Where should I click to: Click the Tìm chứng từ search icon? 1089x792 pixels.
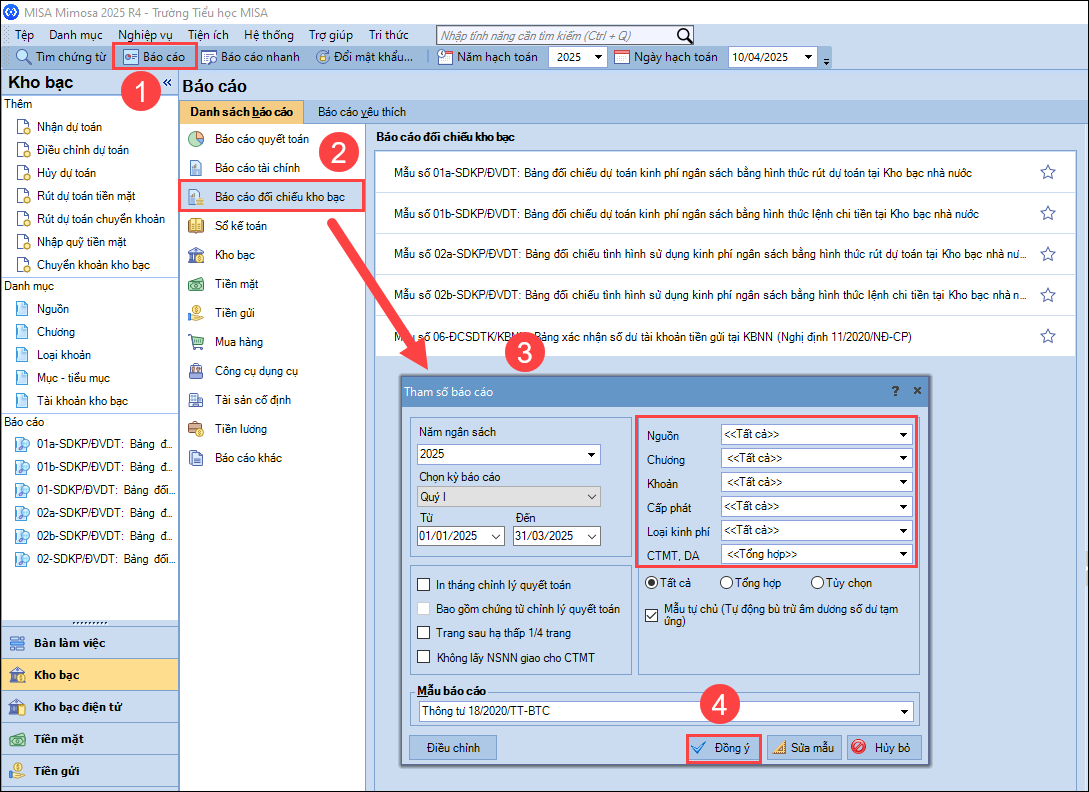(x=24, y=57)
